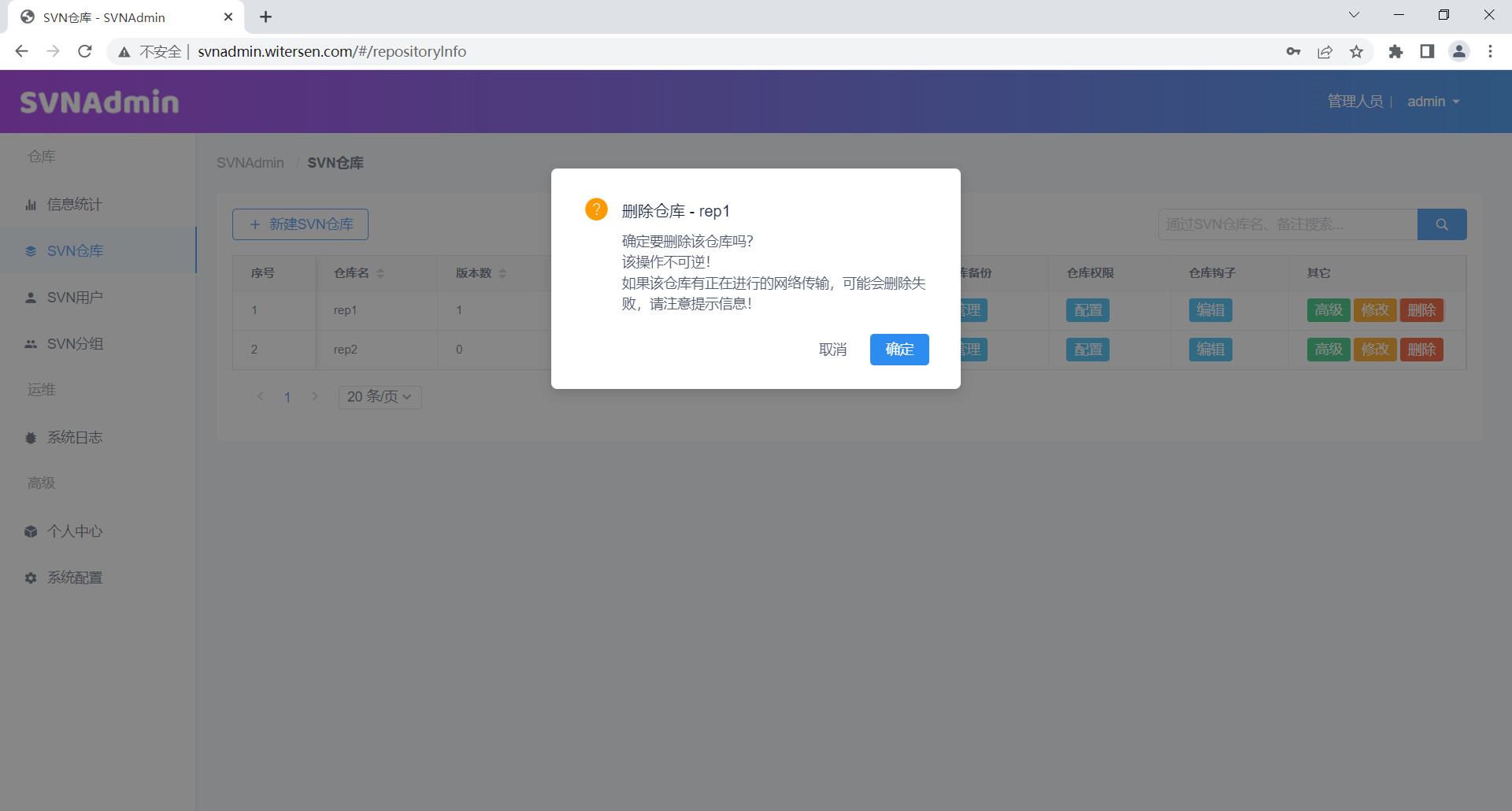
Task: Open browser extensions puzzle icon
Action: 1395,51
